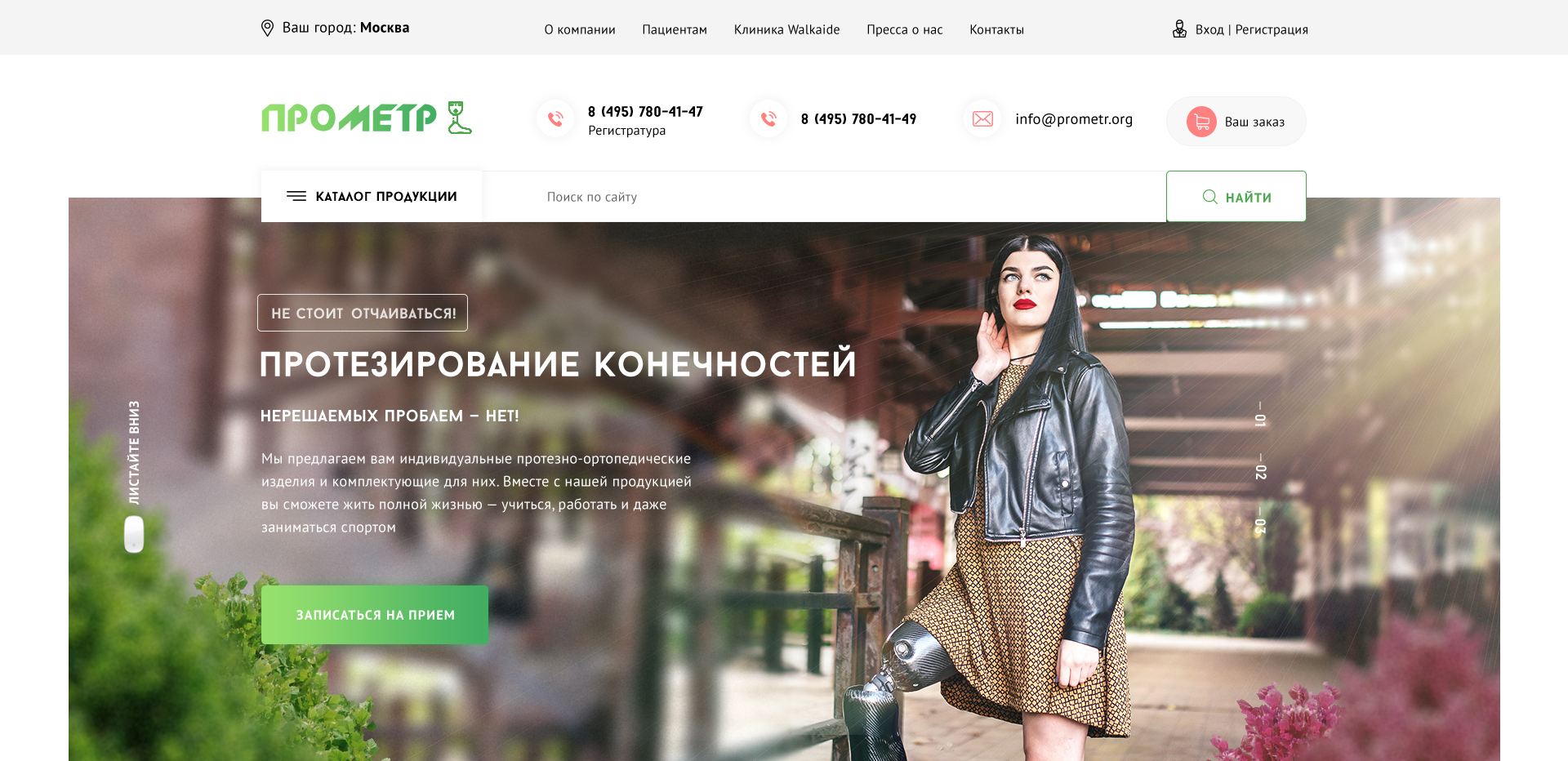Viewport: 1568px width, 761px height.
Task: Click the Прометр logo
Action: pyautogui.click(x=367, y=118)
